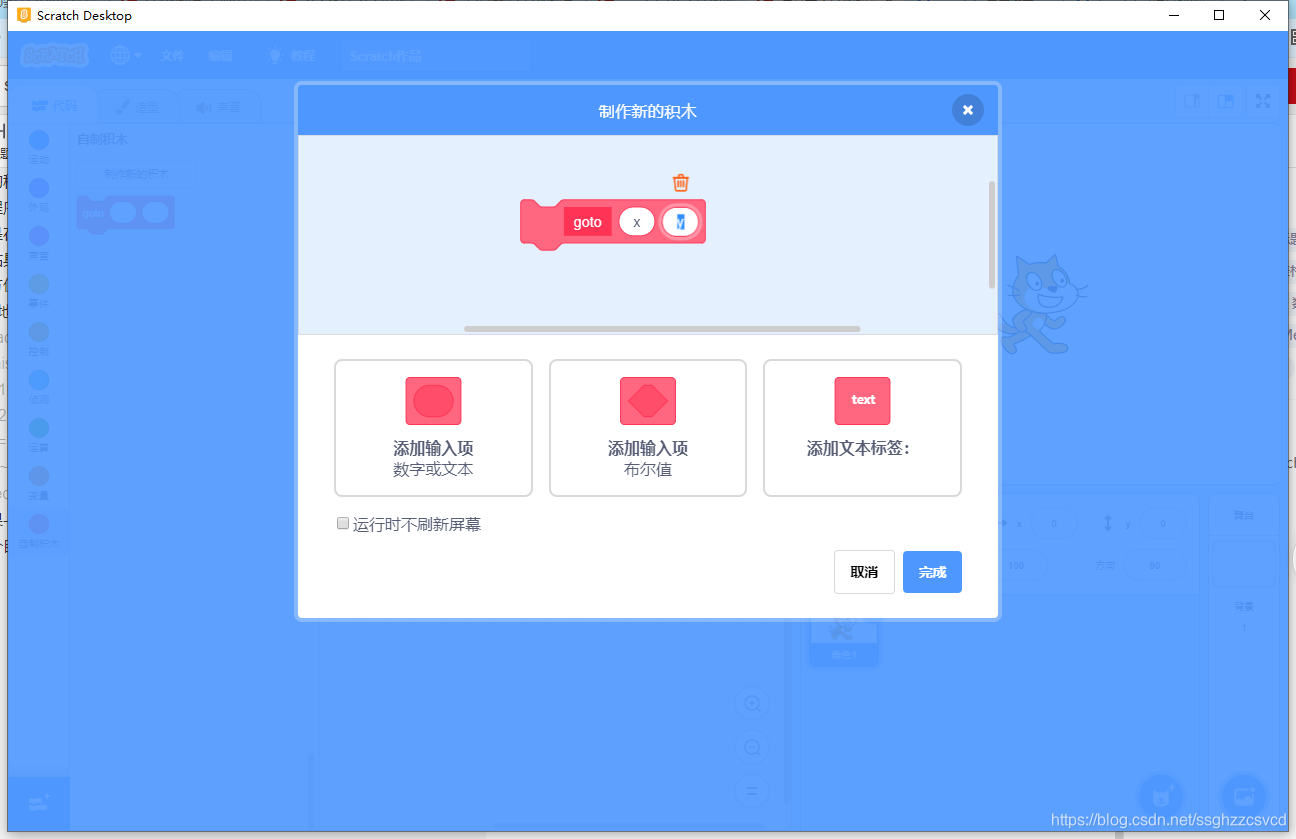Screen dimensions: 1296x839
Task: Maximize the Scratch Desktop window
Action: 1219,15
